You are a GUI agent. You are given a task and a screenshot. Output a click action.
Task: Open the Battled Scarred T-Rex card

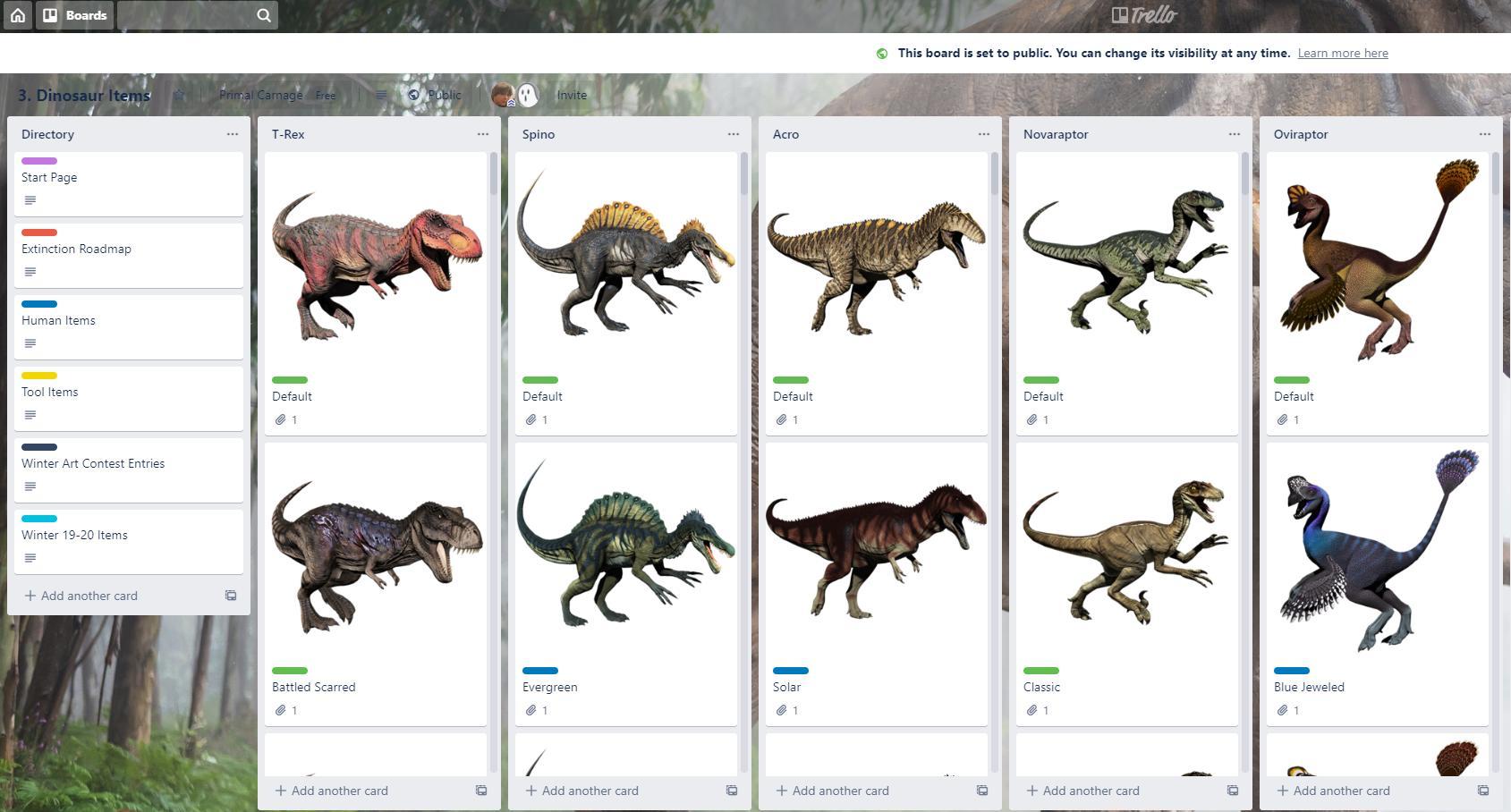point(376,584)
